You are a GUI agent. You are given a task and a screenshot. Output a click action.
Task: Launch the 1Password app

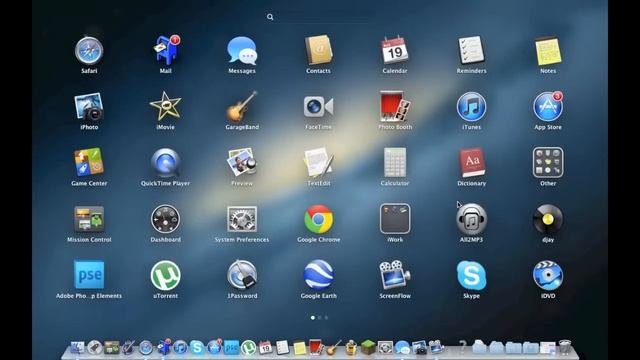point(242,275)
